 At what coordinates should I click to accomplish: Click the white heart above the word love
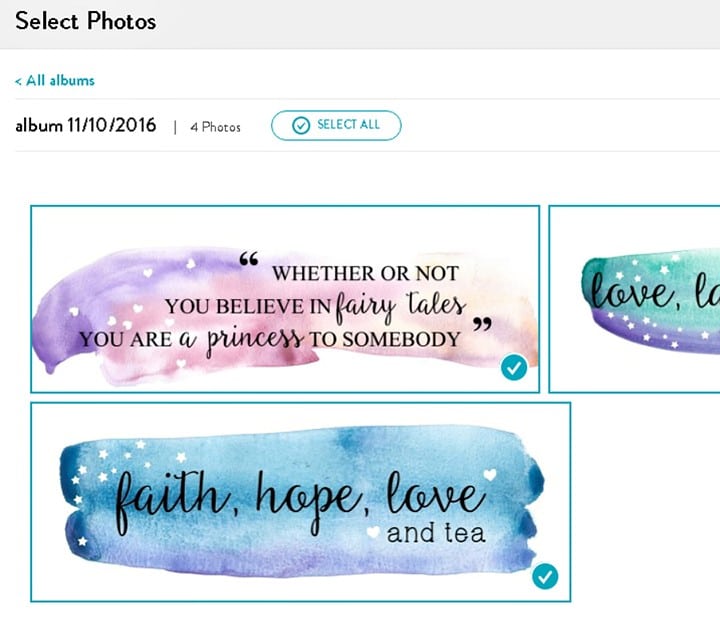[490, 474]
